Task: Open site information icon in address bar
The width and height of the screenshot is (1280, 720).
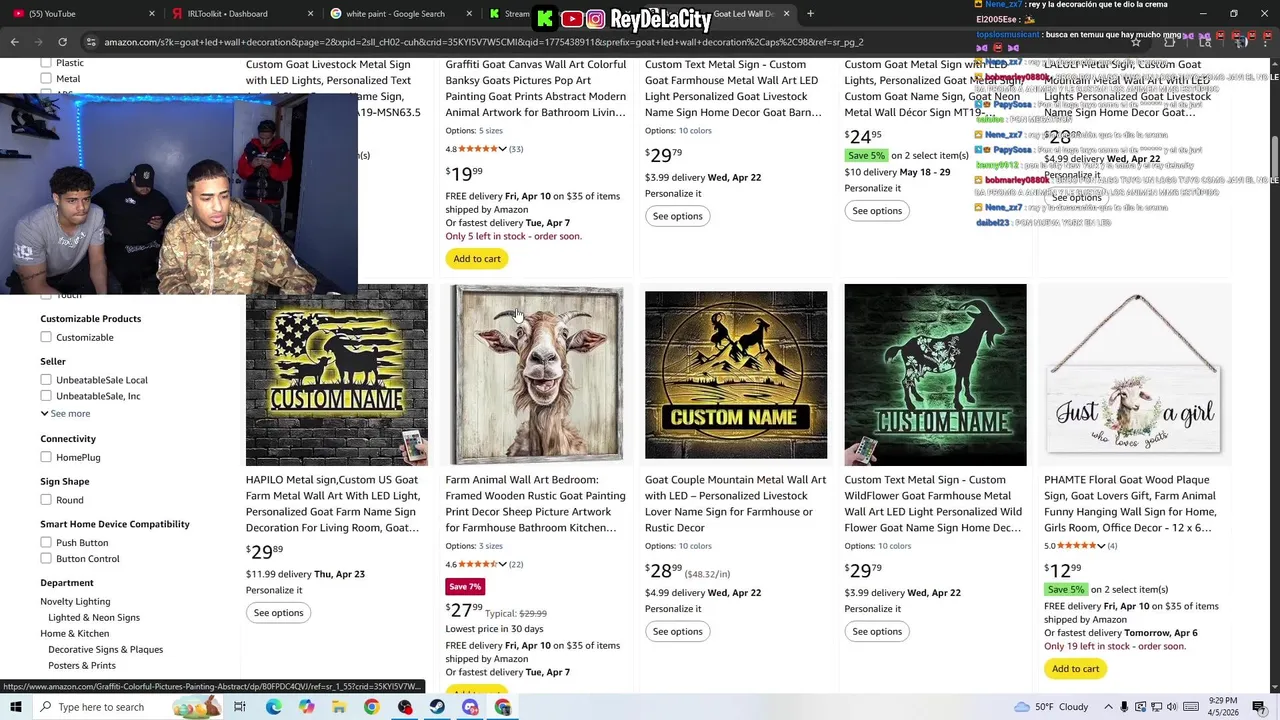Action: tap(91, 42)
